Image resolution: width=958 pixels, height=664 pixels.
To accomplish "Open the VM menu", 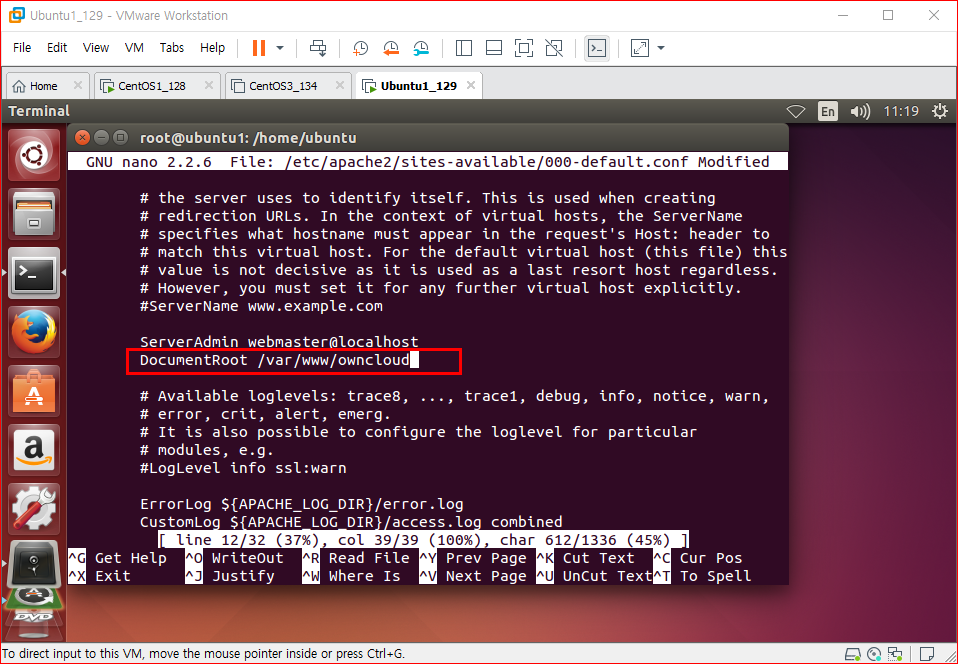I will pos(134,48).
